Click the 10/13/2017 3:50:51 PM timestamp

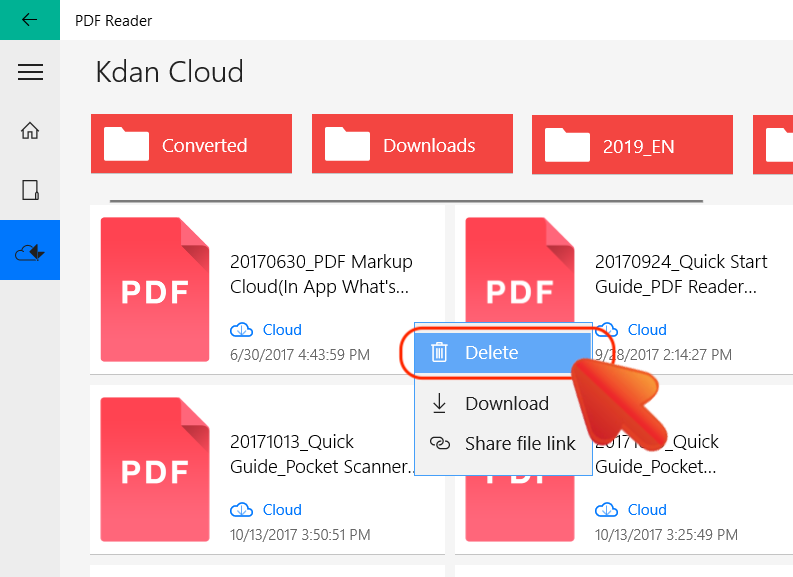coord(300,535)
